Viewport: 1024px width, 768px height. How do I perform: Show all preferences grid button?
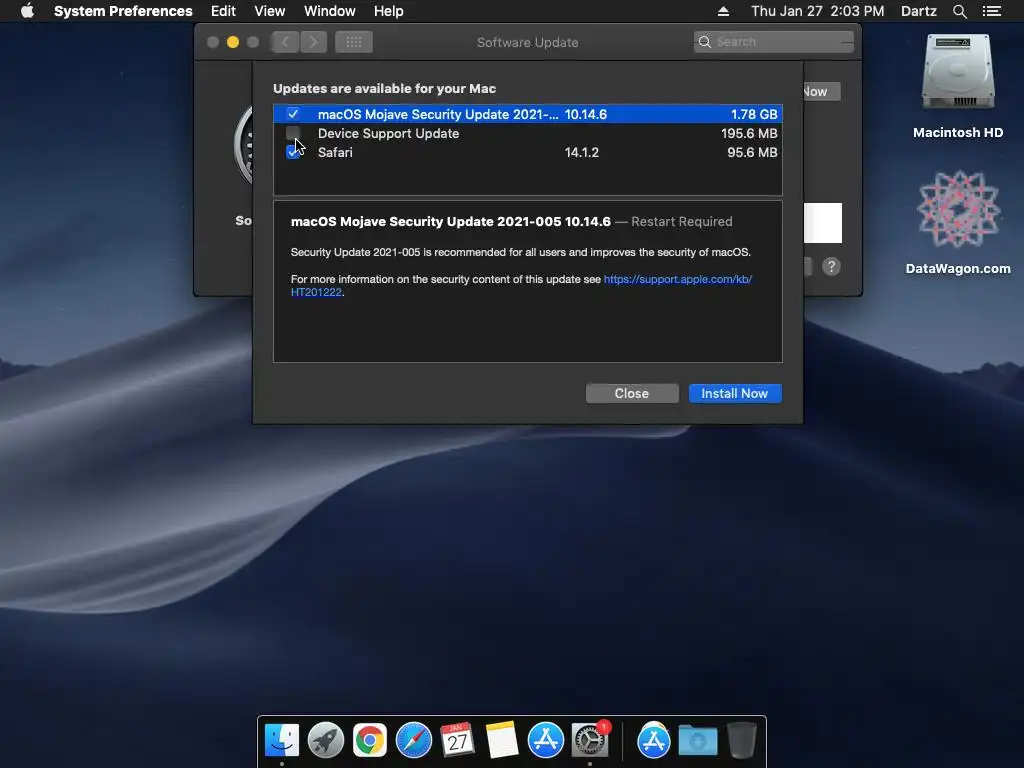coord(354,42)
